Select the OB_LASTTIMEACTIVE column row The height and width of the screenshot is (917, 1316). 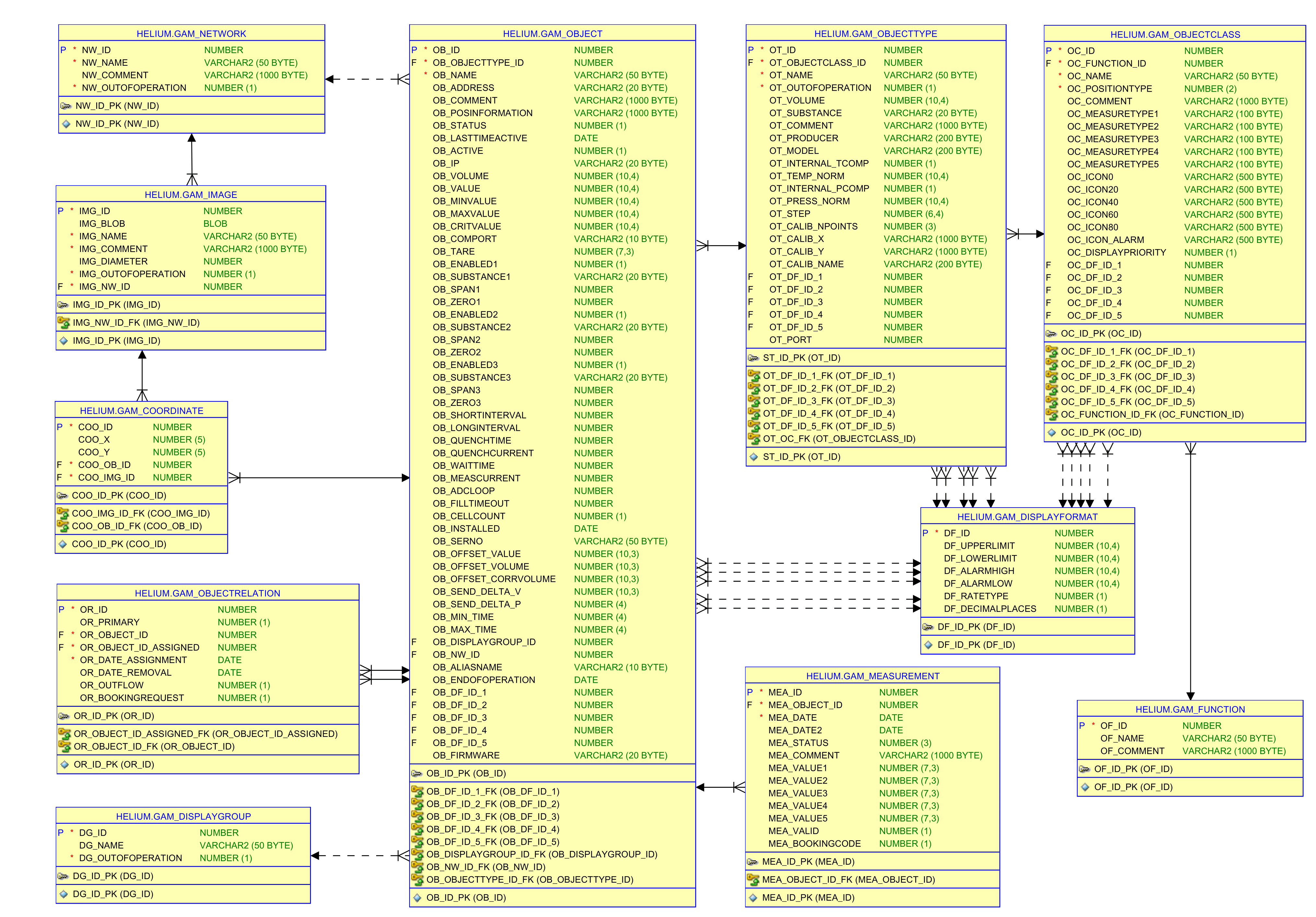(479, 138)
